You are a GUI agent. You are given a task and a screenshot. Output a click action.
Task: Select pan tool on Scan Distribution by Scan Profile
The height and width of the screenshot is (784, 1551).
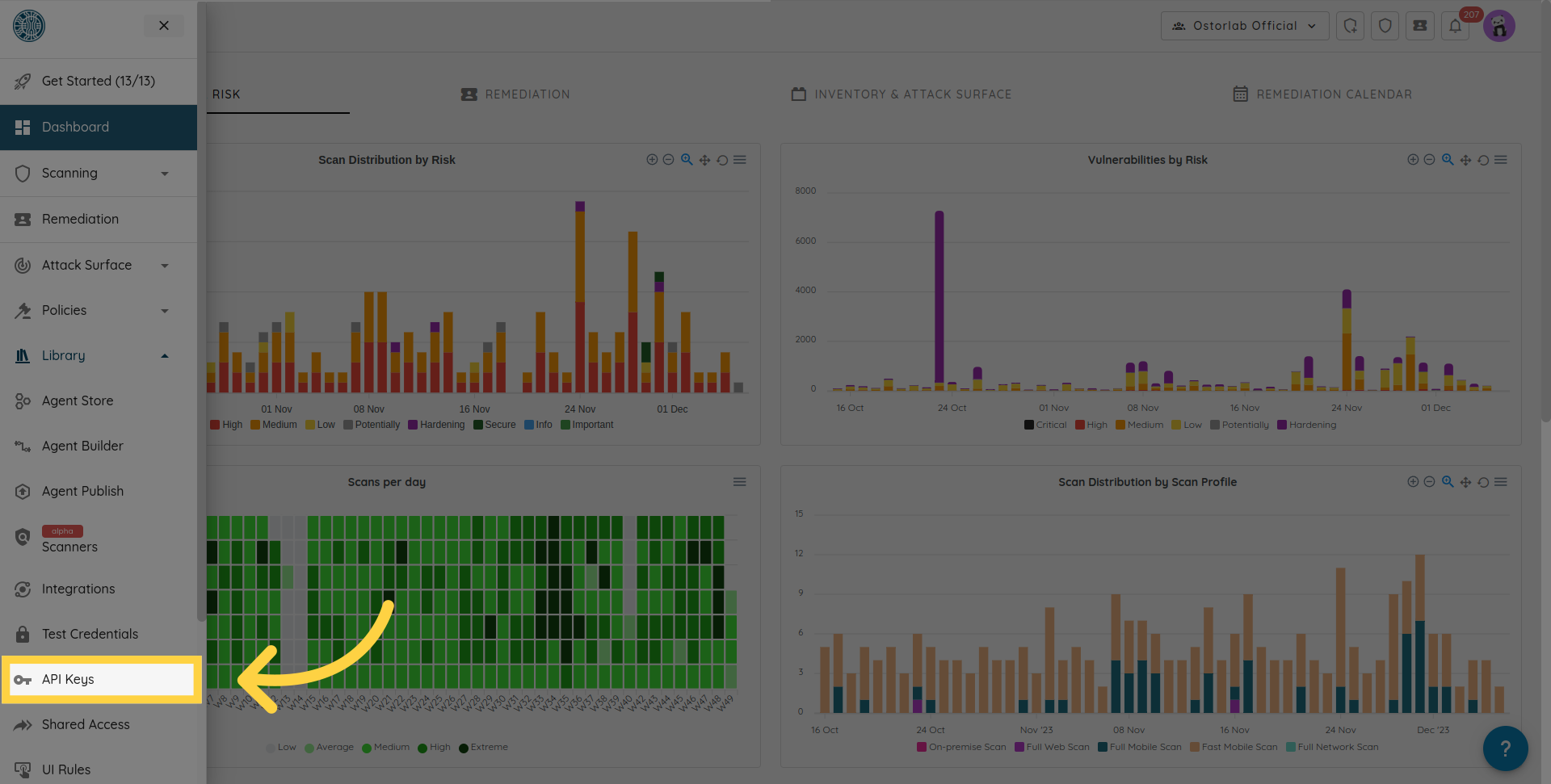[1465, 482]
